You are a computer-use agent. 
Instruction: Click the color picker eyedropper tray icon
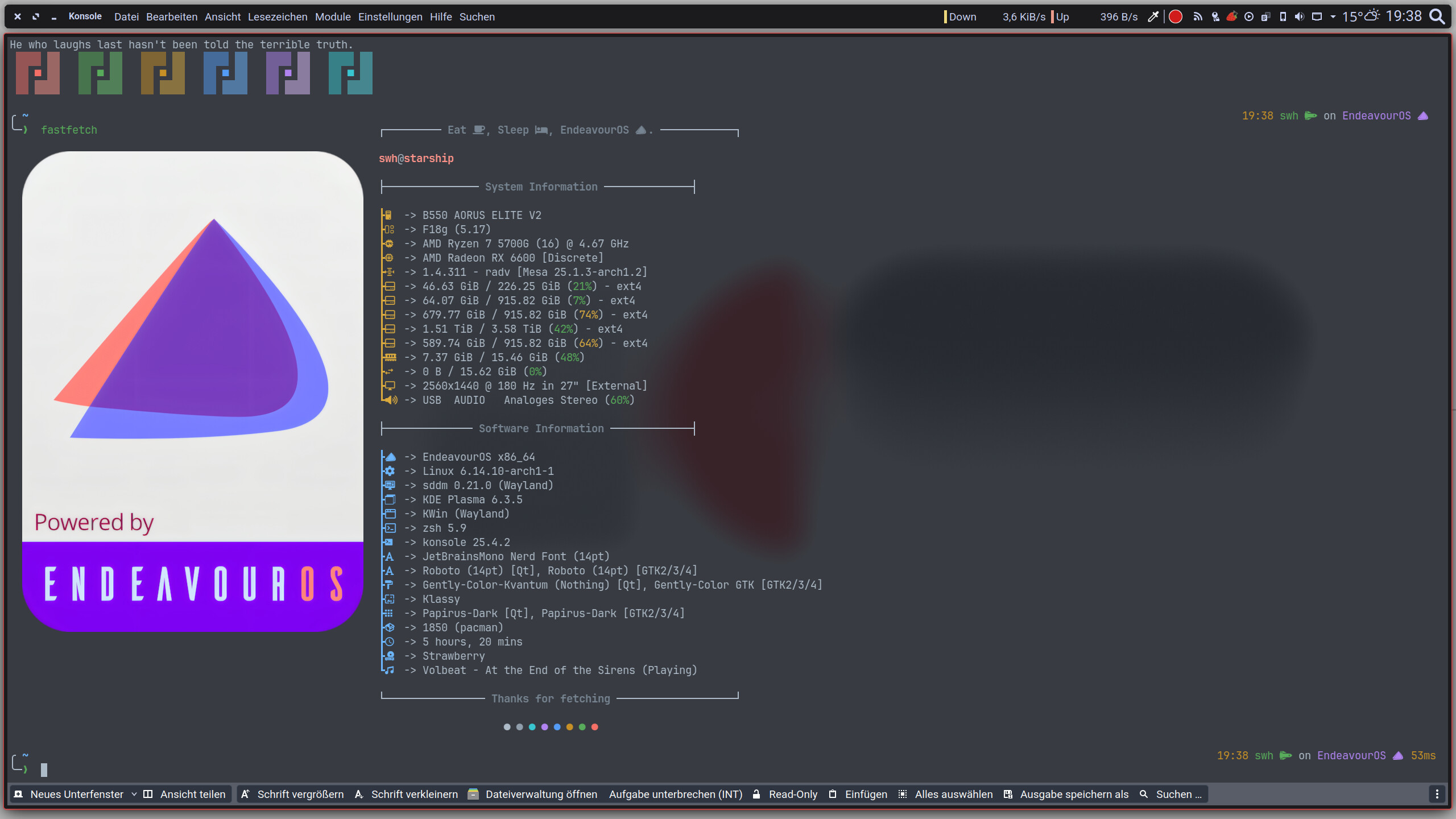pyautogui.click(x=1153, y=16)
